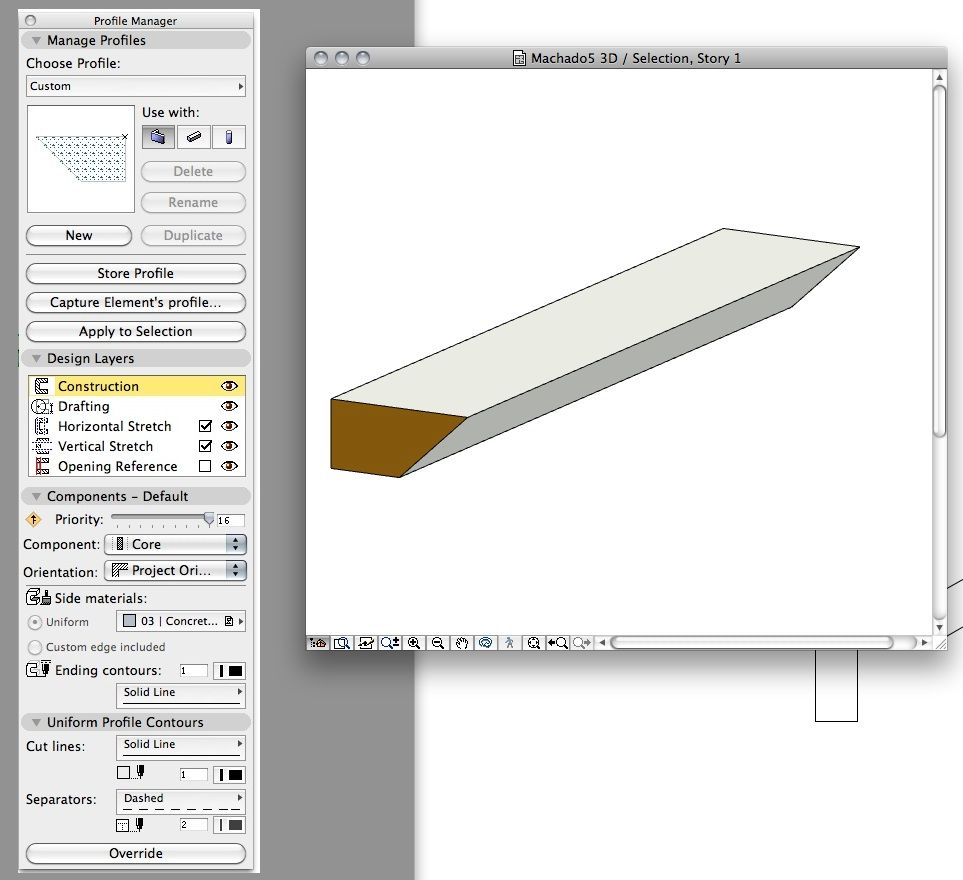This screenshot has height=880, width=963.
Task: Select Custom edge included radio button
Action: [35, 647]
